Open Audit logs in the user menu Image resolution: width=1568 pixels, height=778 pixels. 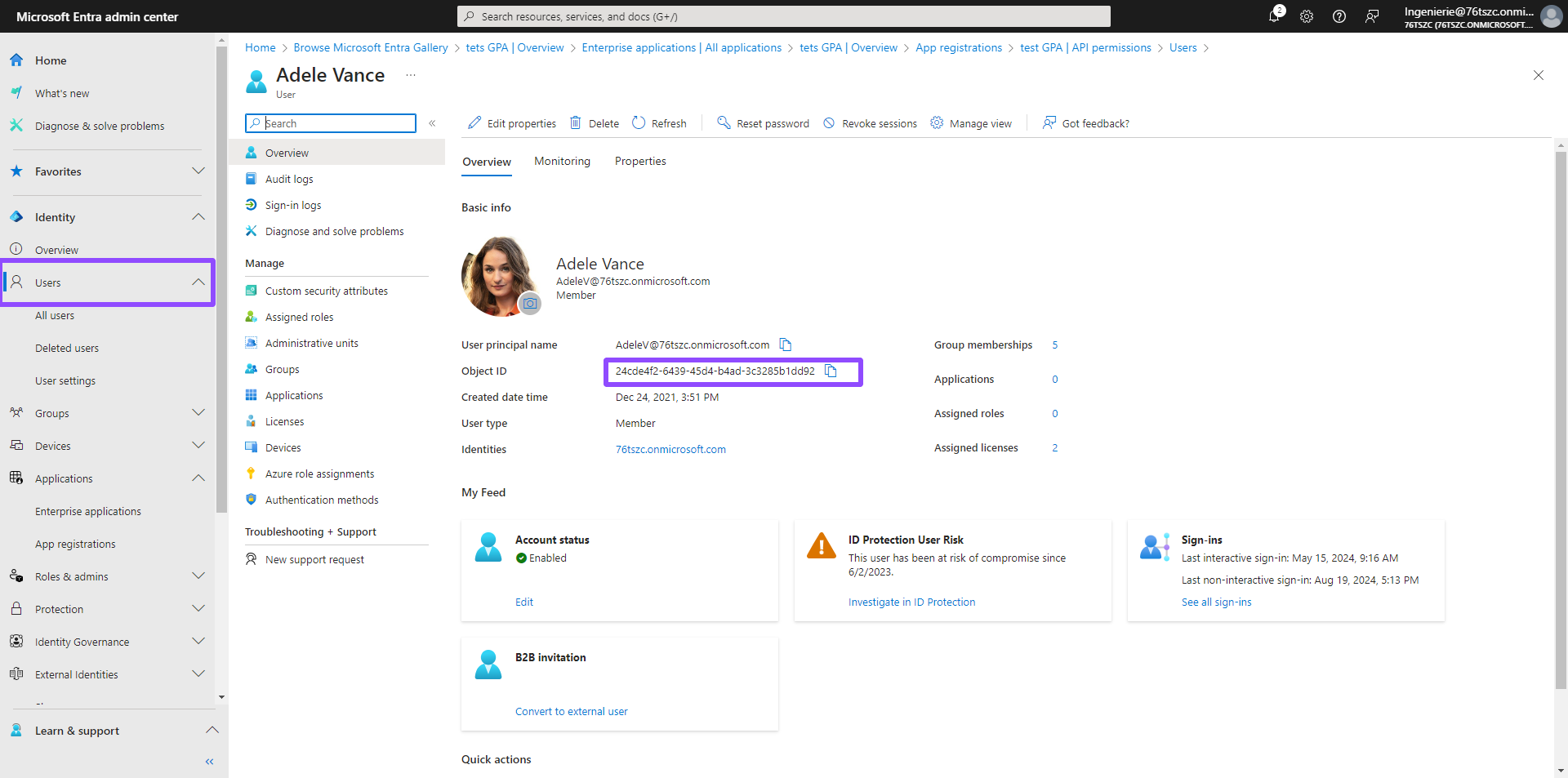tap(289, 179)
